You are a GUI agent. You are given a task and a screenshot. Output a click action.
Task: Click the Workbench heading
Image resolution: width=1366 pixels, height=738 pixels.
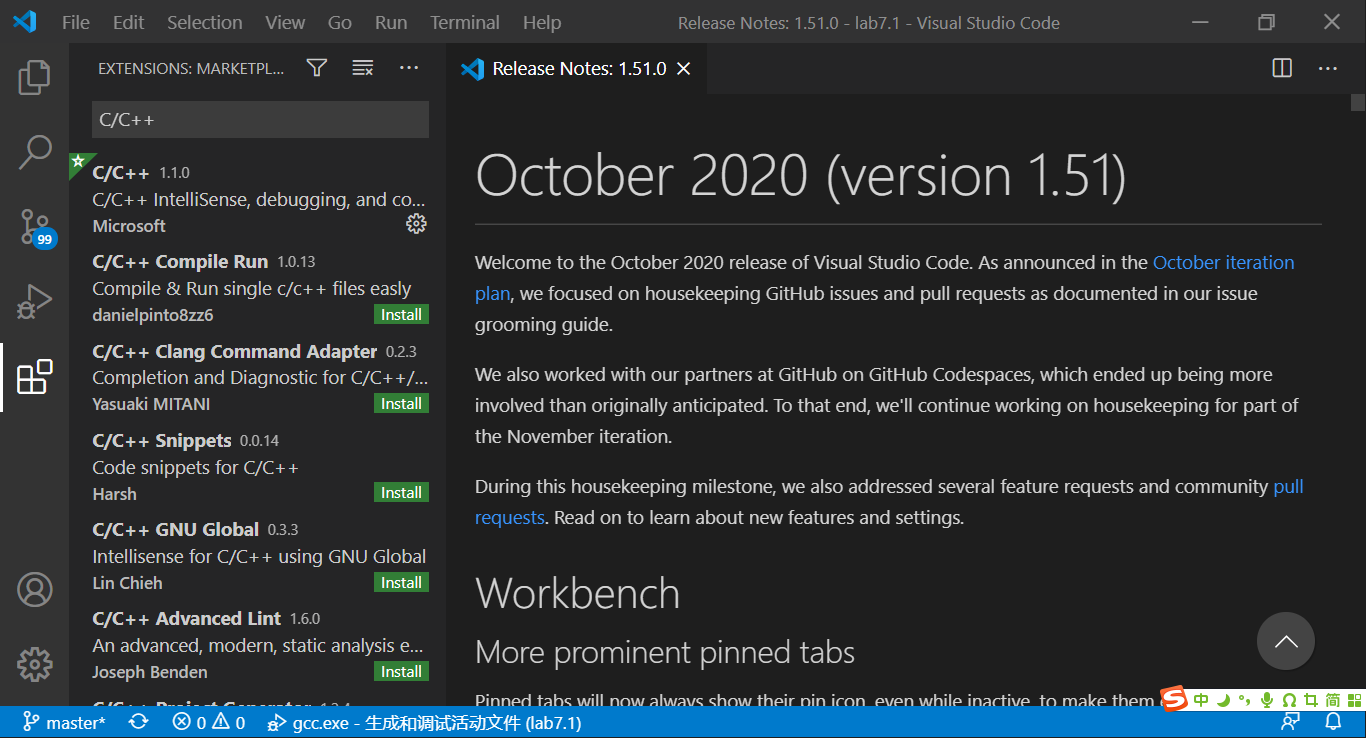click(x=578, y=593)
